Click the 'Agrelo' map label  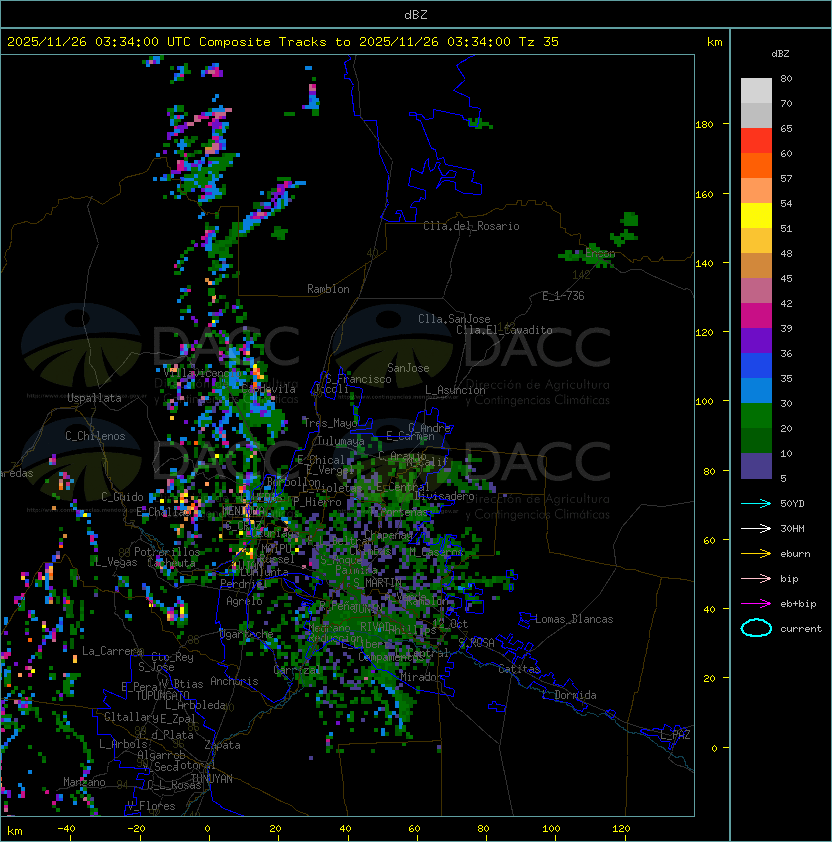[244, 601]
